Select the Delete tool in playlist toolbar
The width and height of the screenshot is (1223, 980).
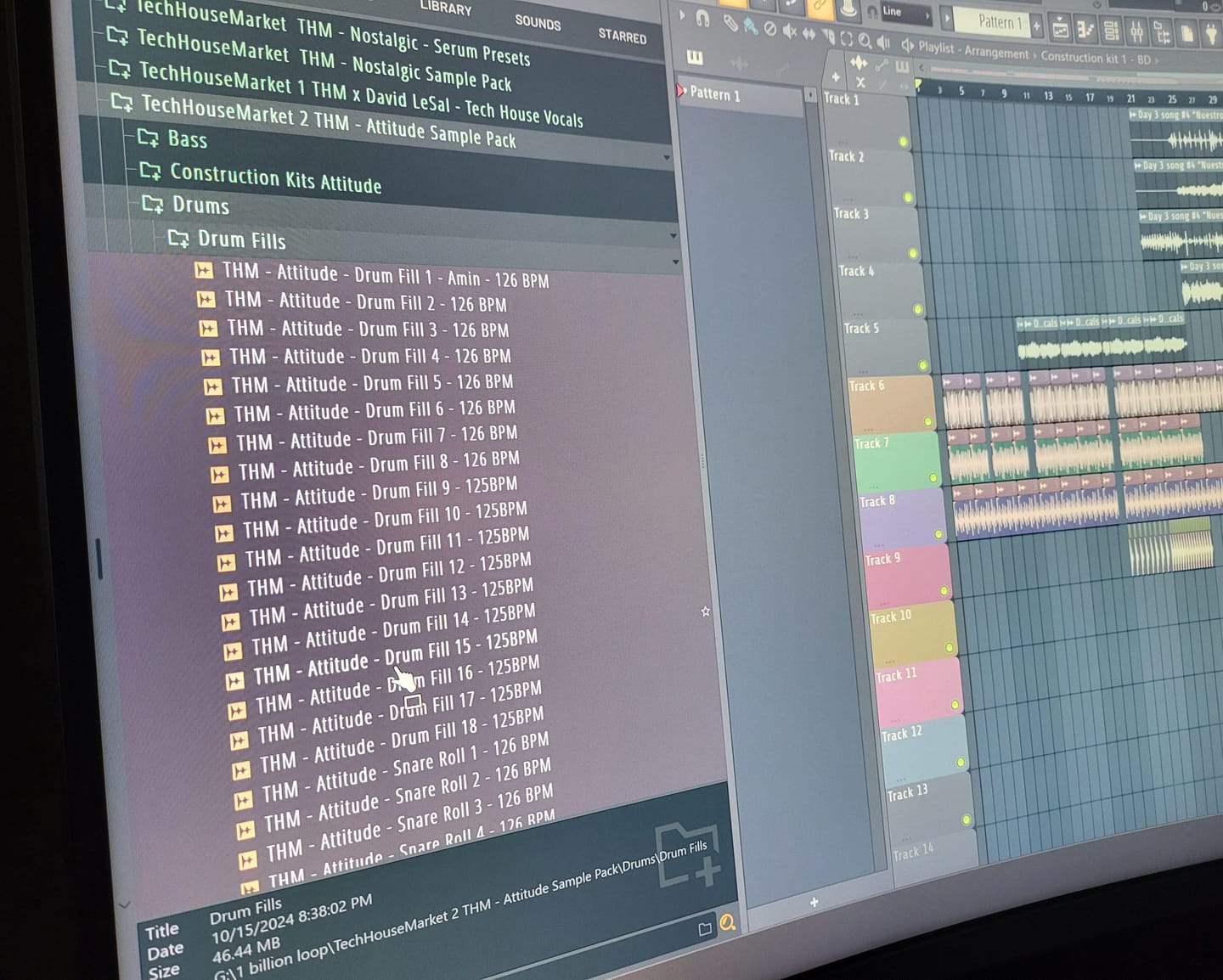[x=769, y=28]
